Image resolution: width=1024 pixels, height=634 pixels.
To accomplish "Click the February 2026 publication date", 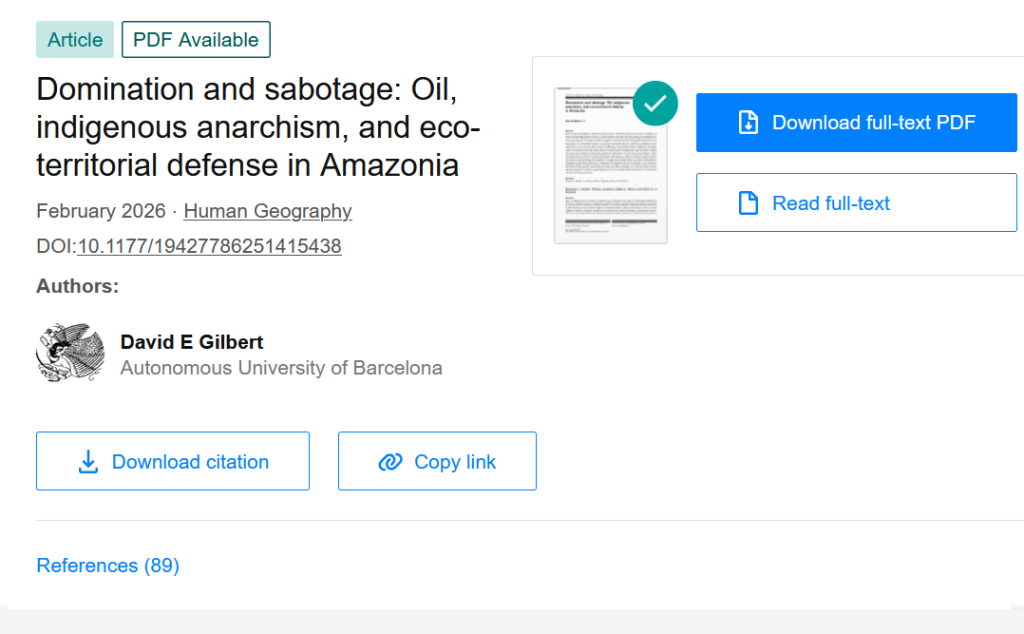I will pyautogui.click(x=101, y=211).
